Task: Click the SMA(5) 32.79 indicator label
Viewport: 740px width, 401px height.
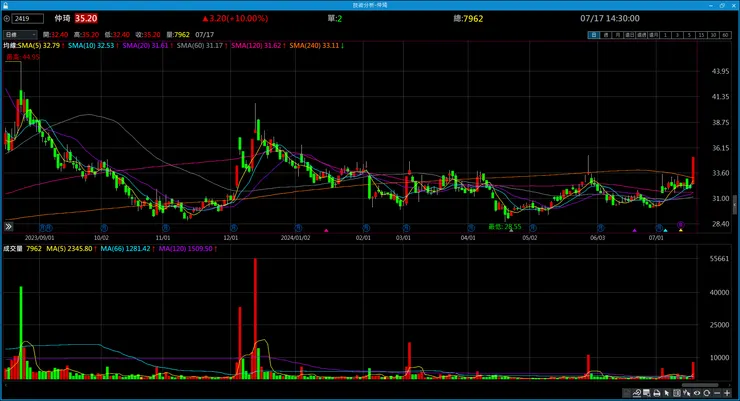Action: point(39,45)
